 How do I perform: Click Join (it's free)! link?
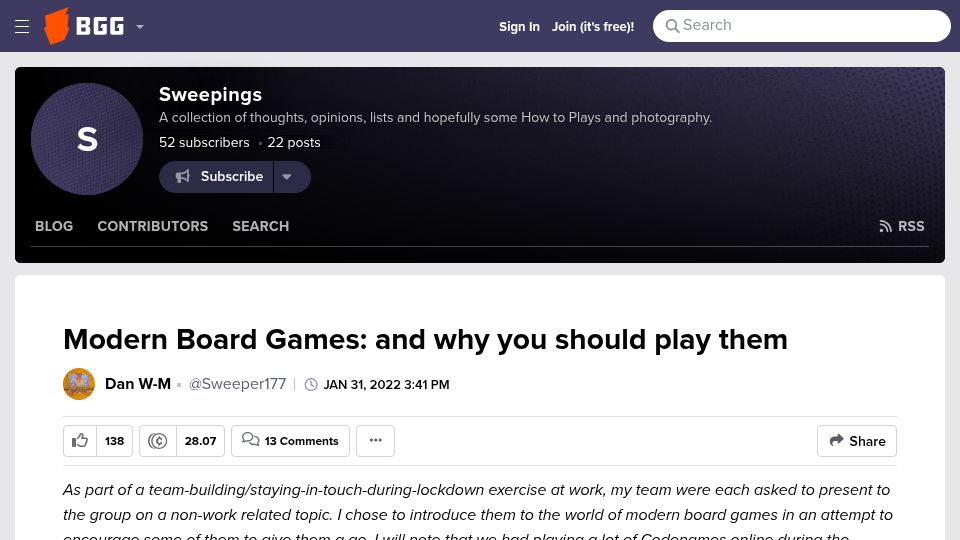pos(593,26)
